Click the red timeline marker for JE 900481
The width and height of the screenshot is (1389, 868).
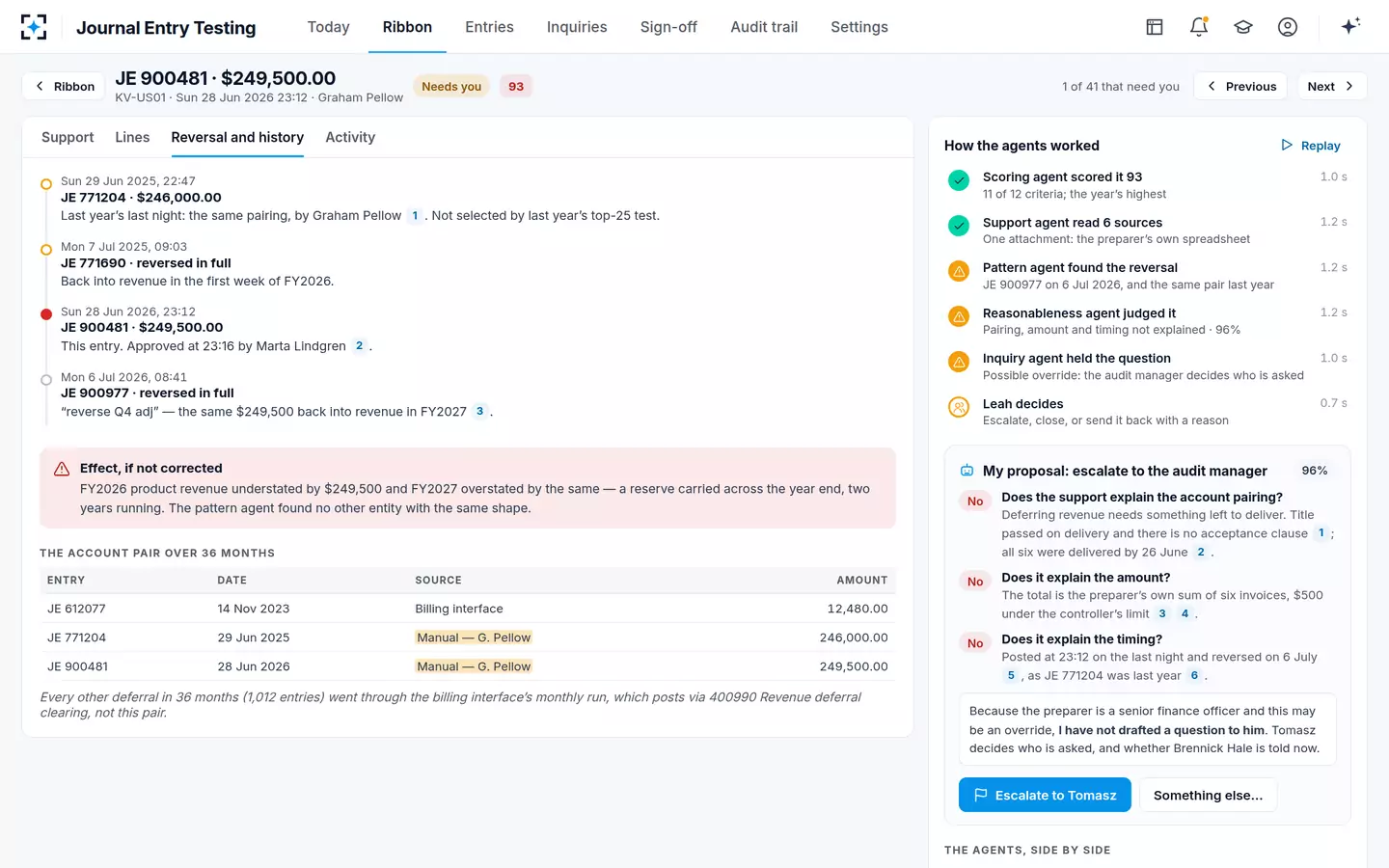coord(46,314)
